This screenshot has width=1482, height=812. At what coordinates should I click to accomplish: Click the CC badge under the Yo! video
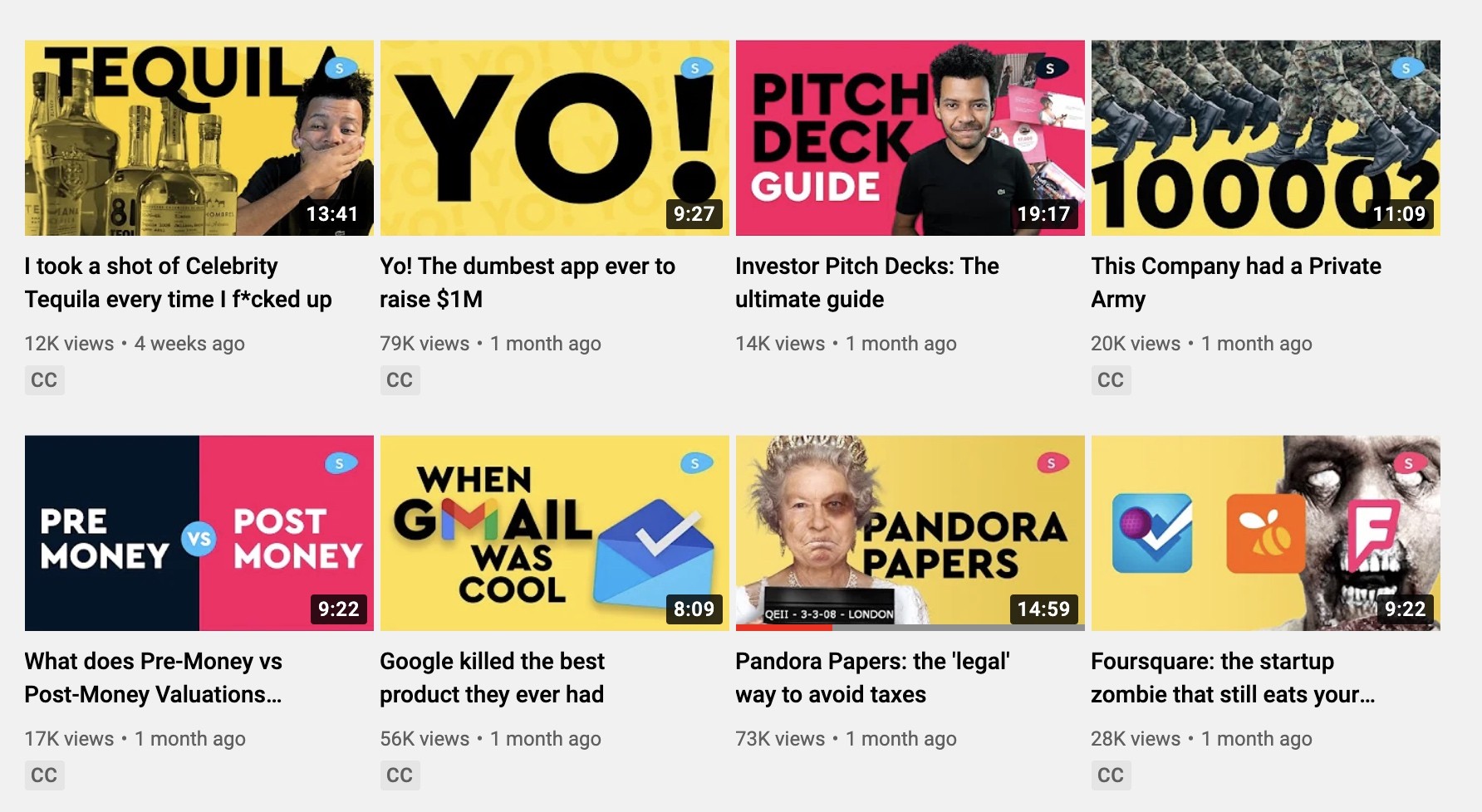coord(400,380)
